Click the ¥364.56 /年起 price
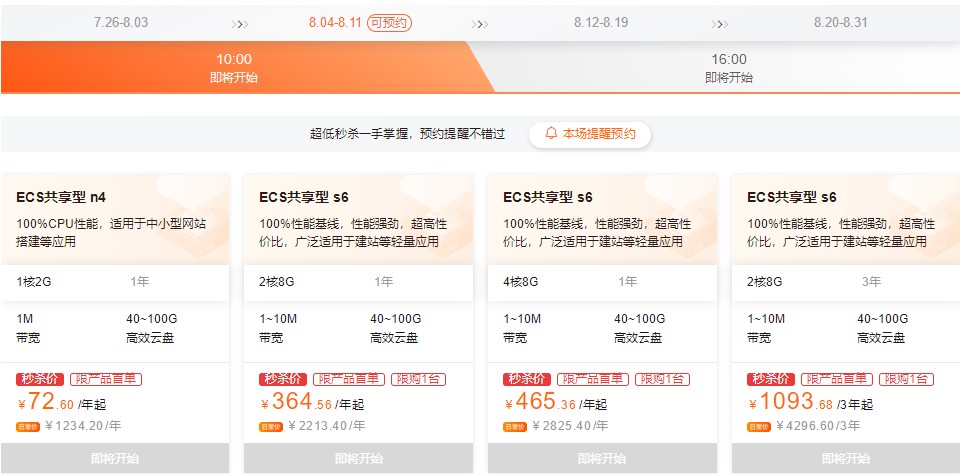The image size is (960, 475). (x=312, y=402)
